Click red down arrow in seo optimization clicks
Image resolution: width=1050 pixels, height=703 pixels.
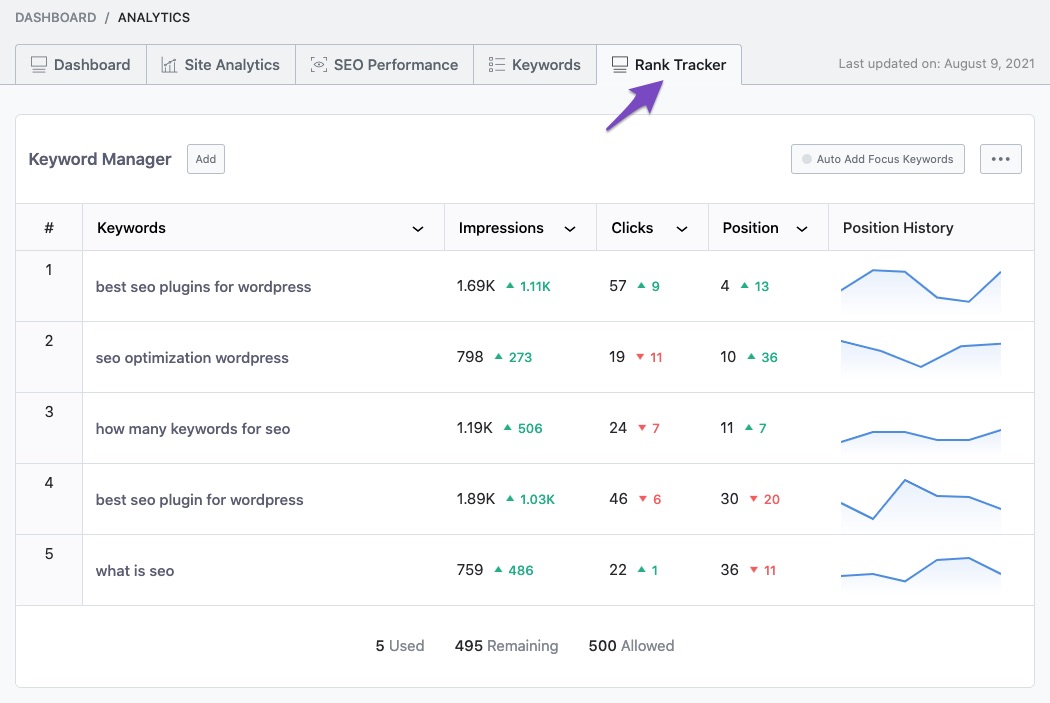tap(640, 357)
